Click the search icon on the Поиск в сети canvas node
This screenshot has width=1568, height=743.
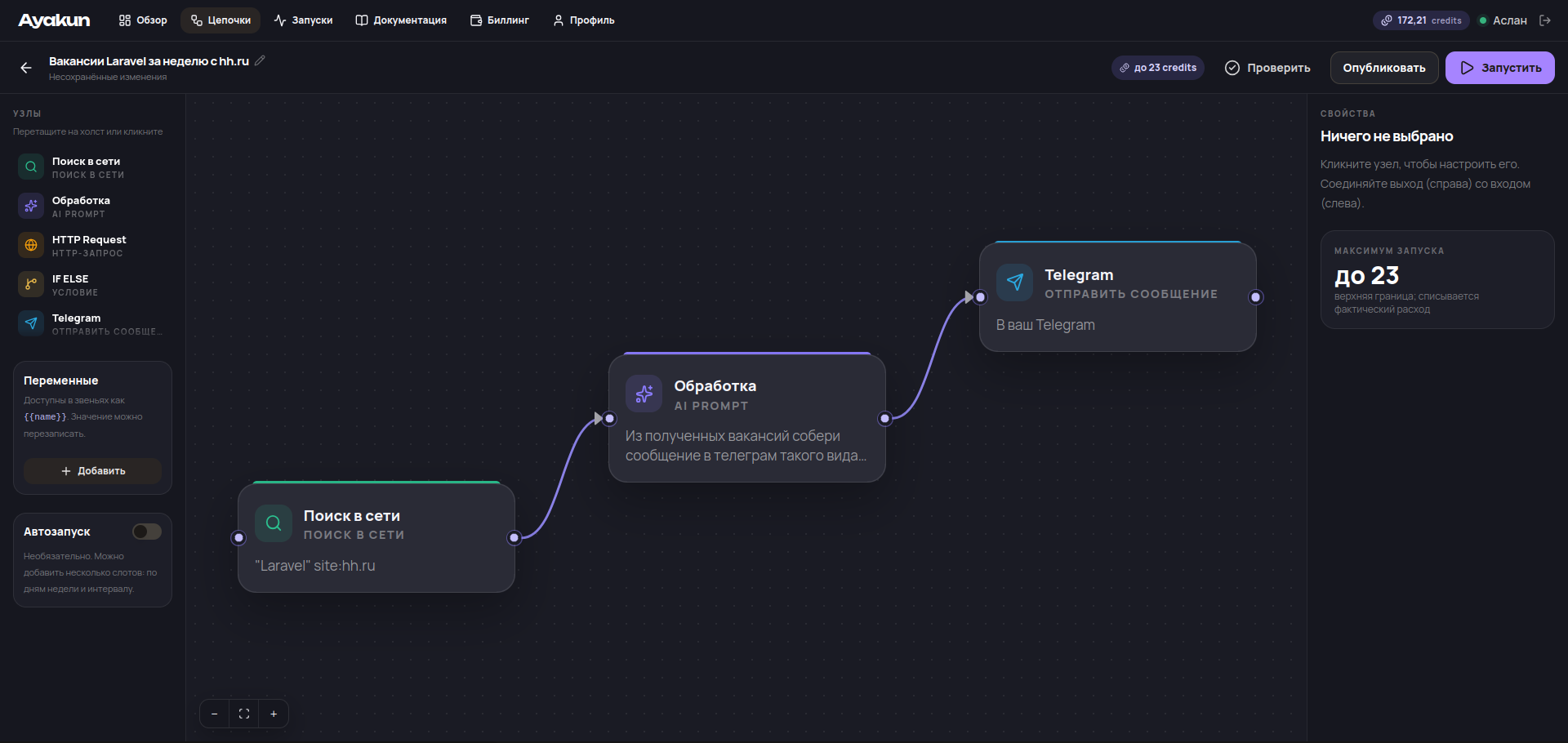tap(274, 523)
